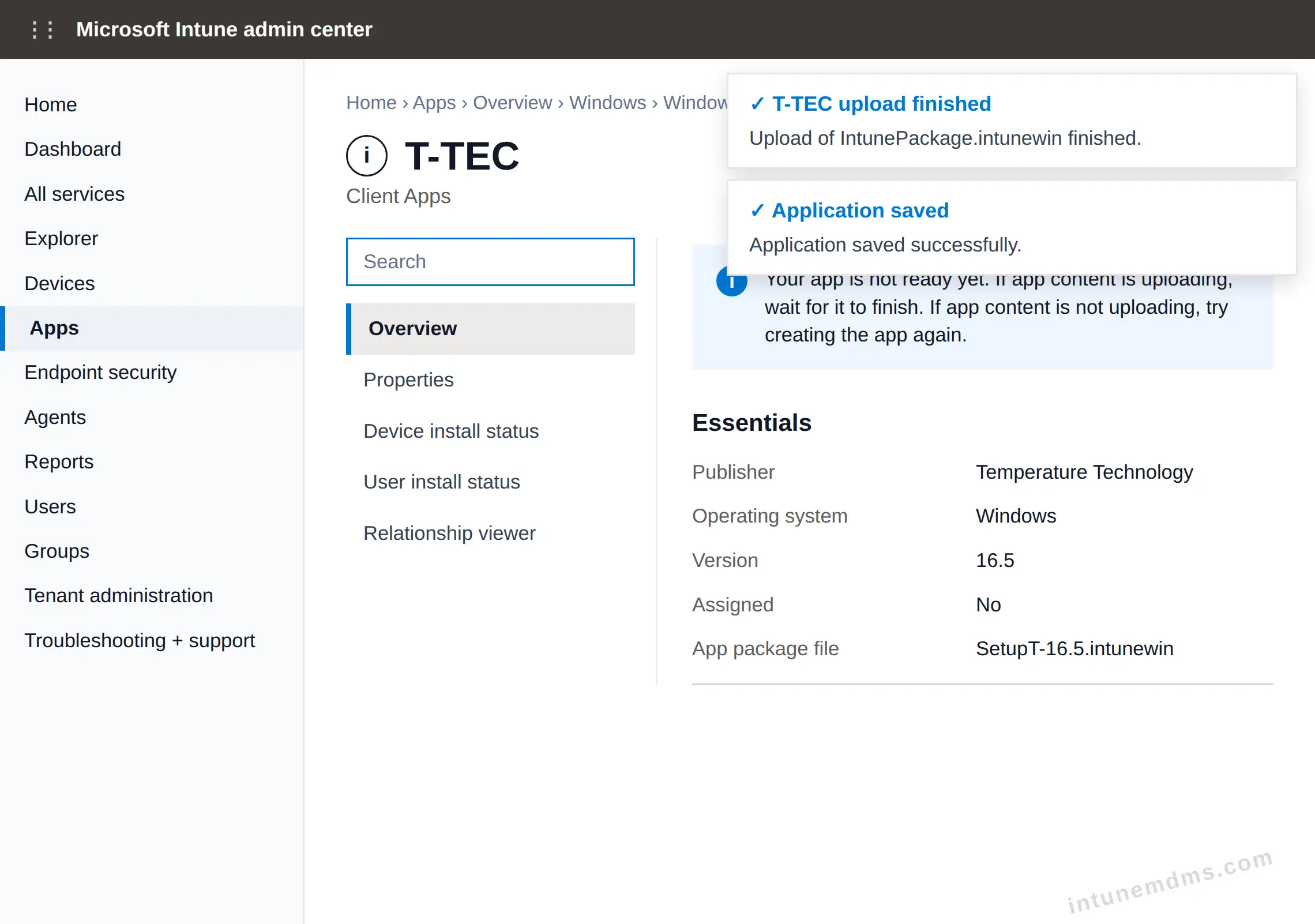Click the version value 16.5
Screen dimensions: 1315x924
(995, 561)
